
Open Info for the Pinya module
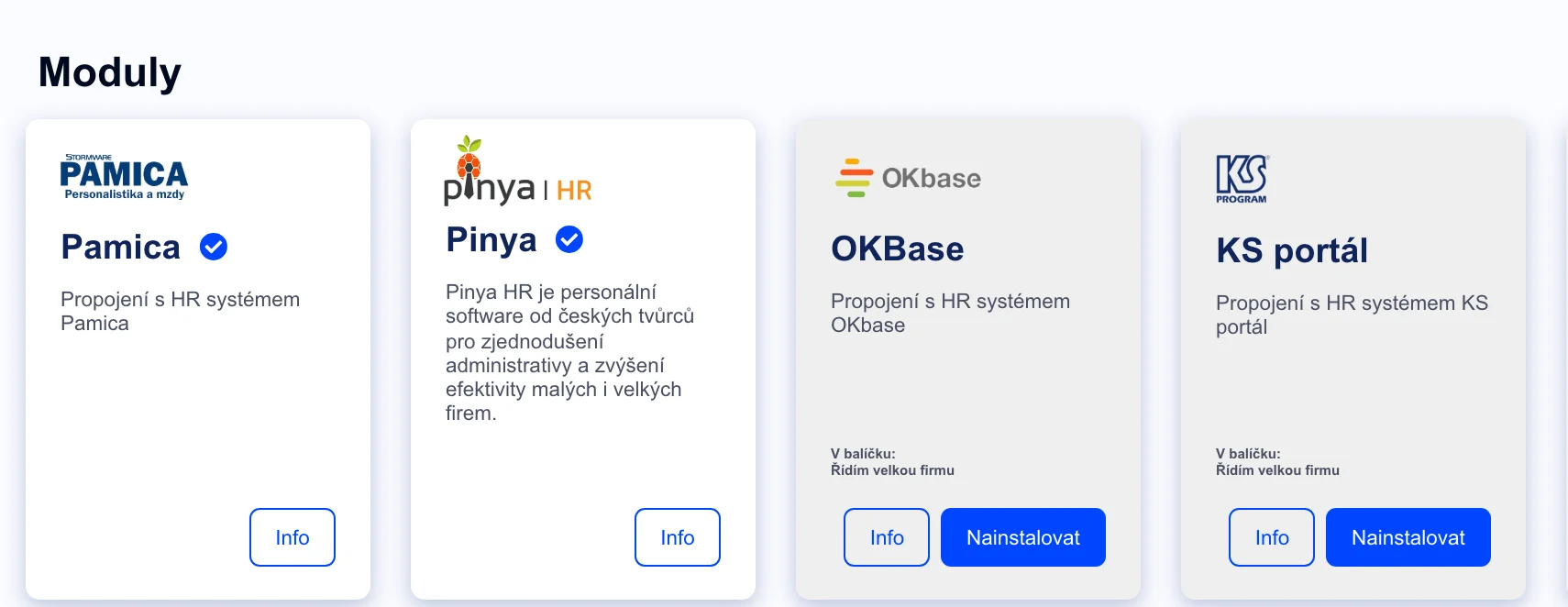pos(678,537)
